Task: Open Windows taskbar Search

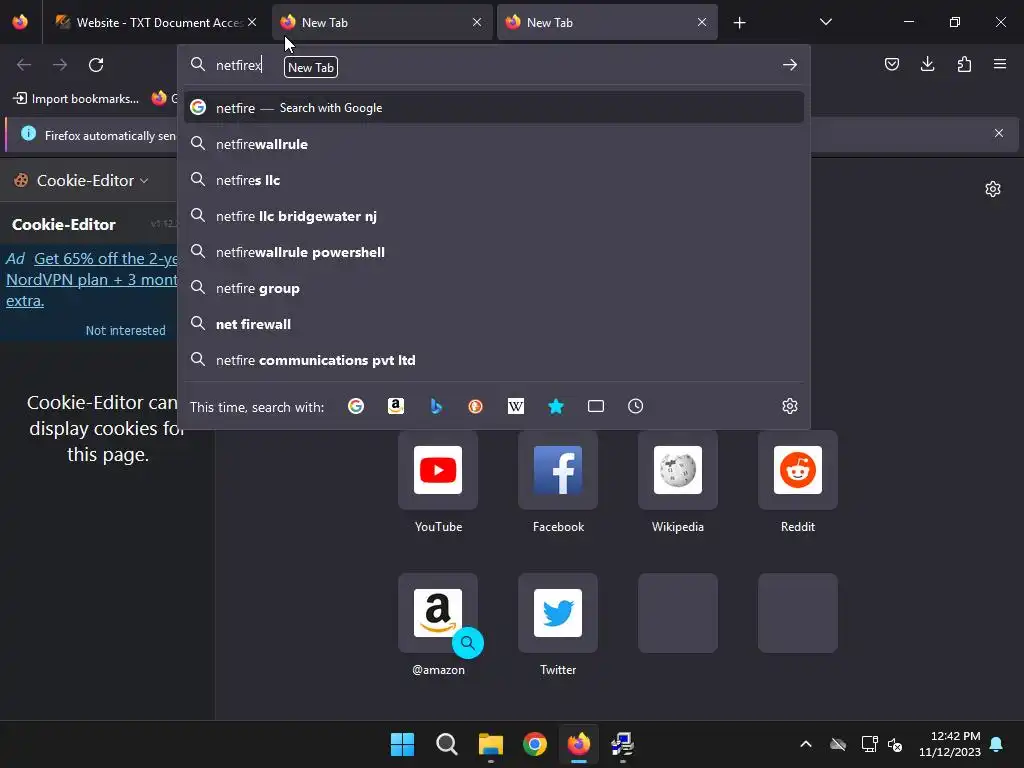Action: [447, 744]
